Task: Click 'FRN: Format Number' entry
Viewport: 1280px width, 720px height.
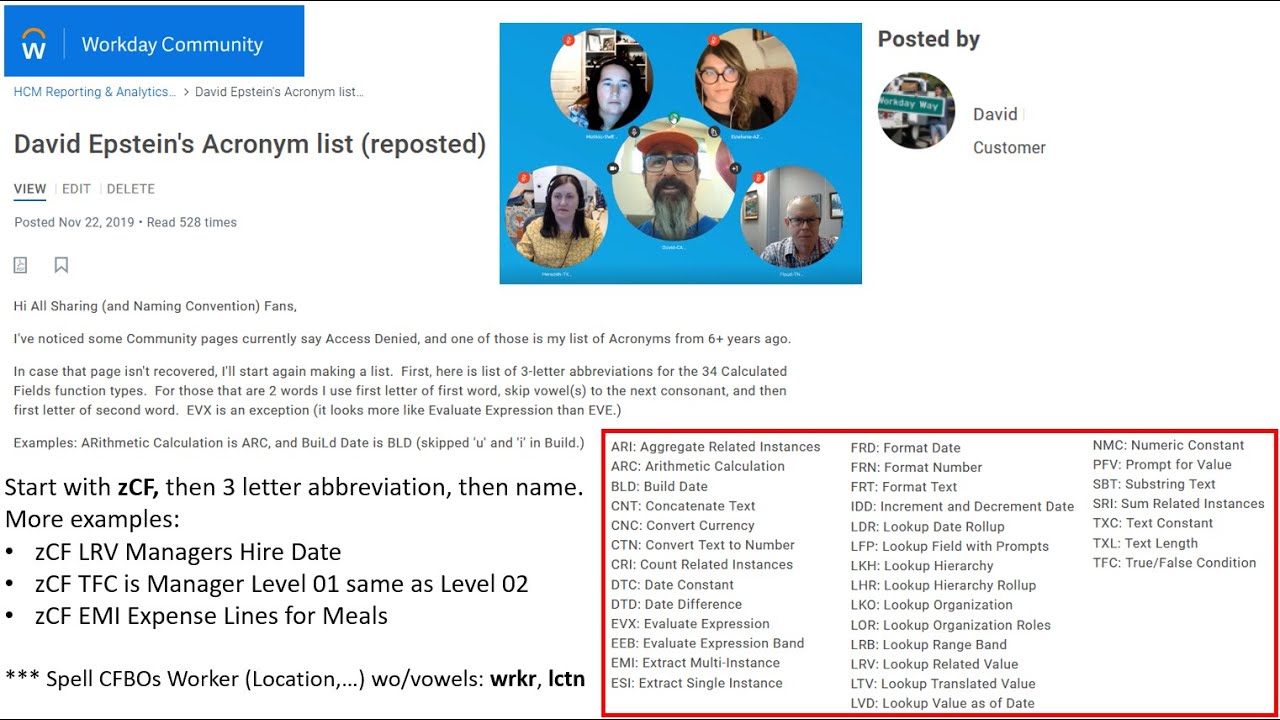Action: (916, 467)
